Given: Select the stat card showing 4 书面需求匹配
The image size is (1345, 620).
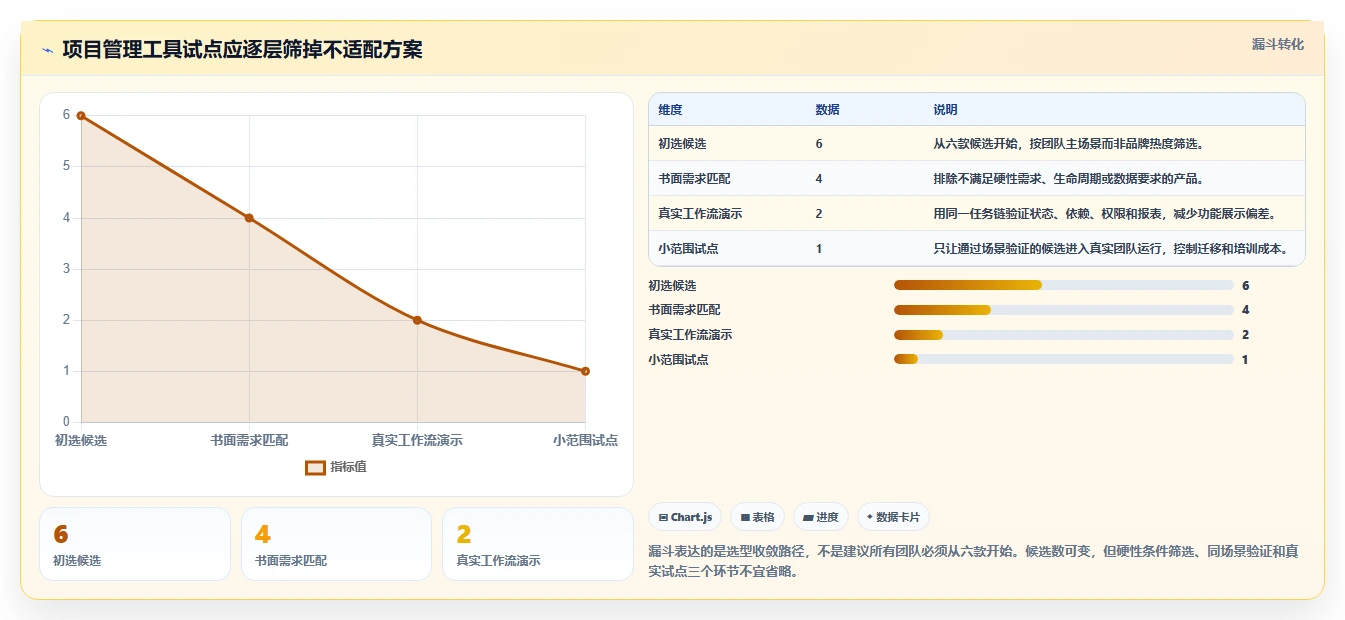Looking at the screenshot, I should (336, 544).
